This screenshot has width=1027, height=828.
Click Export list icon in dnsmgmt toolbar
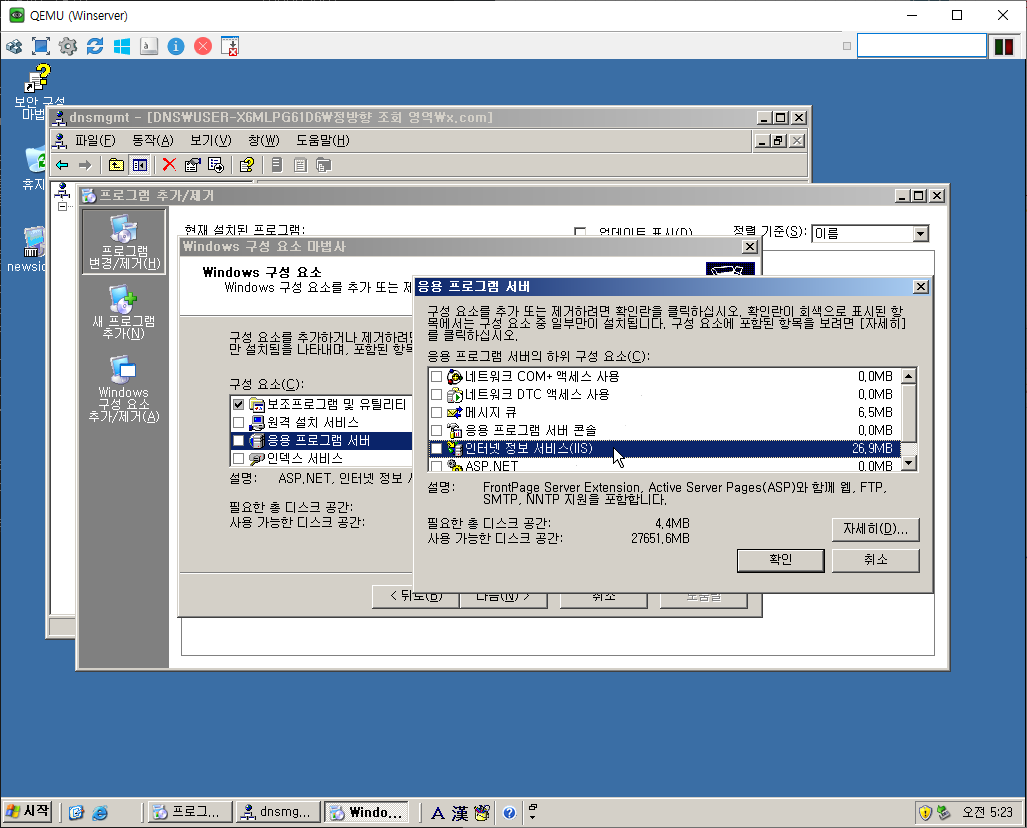point(215,165)
